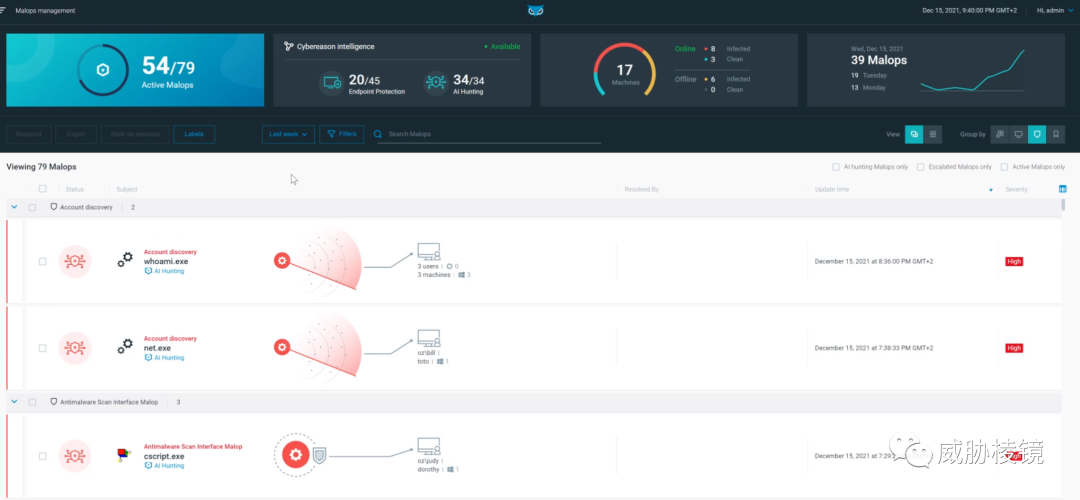Open the whoami.exe Malop
The height and width of the screenshot is (500, 1080).
(x=166, y=262)
